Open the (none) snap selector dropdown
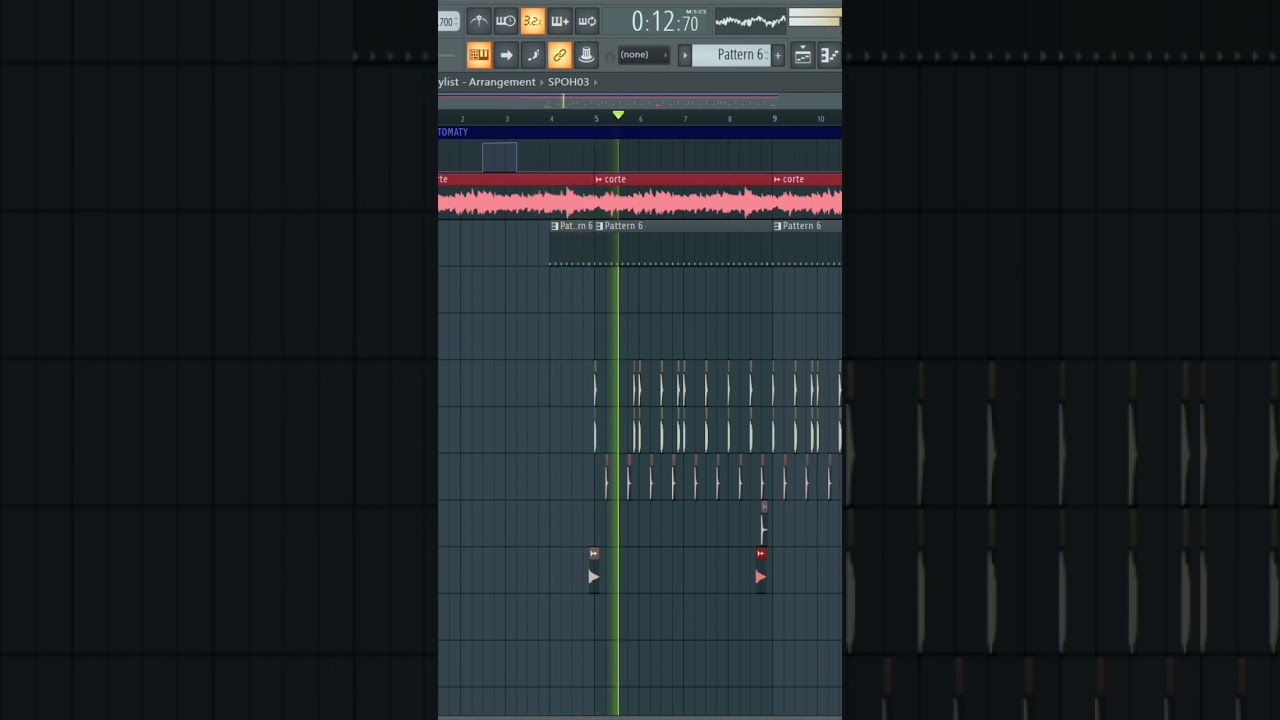 coord(643,55)
